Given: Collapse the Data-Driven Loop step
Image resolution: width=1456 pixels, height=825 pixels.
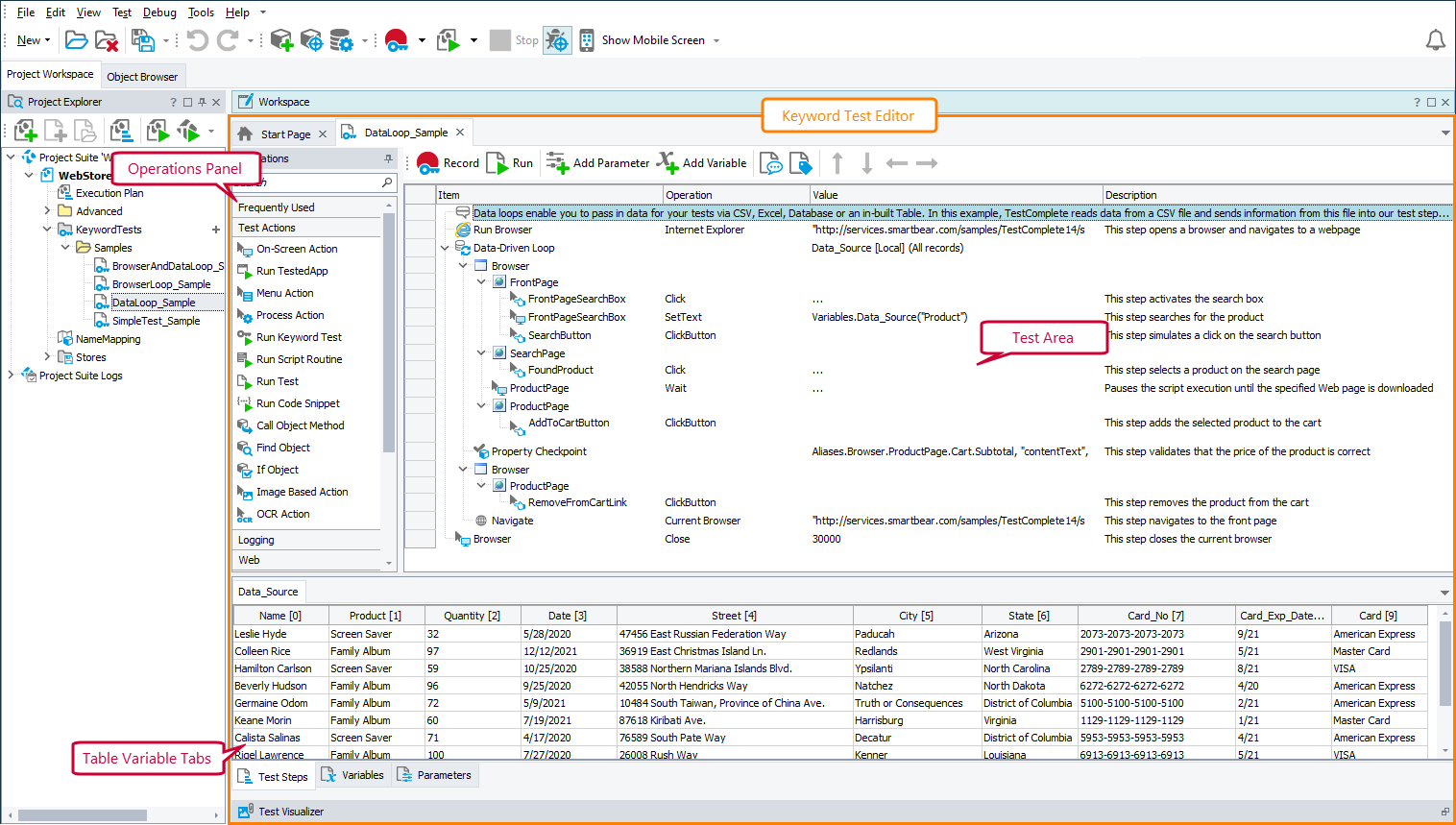Looking at the screenshot, I should (x=445, y=247).
